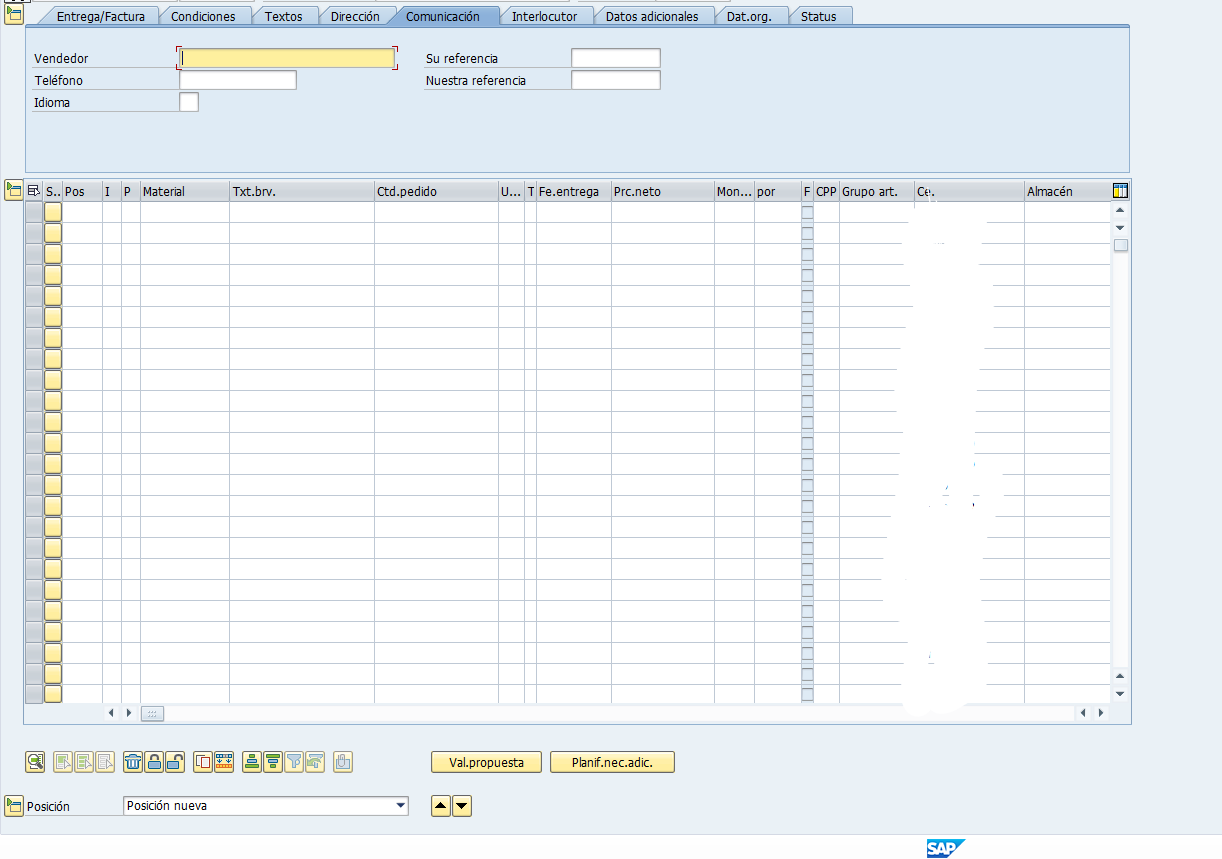Click the Idioma field
The width and height of the screenshot is (1222, 859).
(x=189, y=102)
